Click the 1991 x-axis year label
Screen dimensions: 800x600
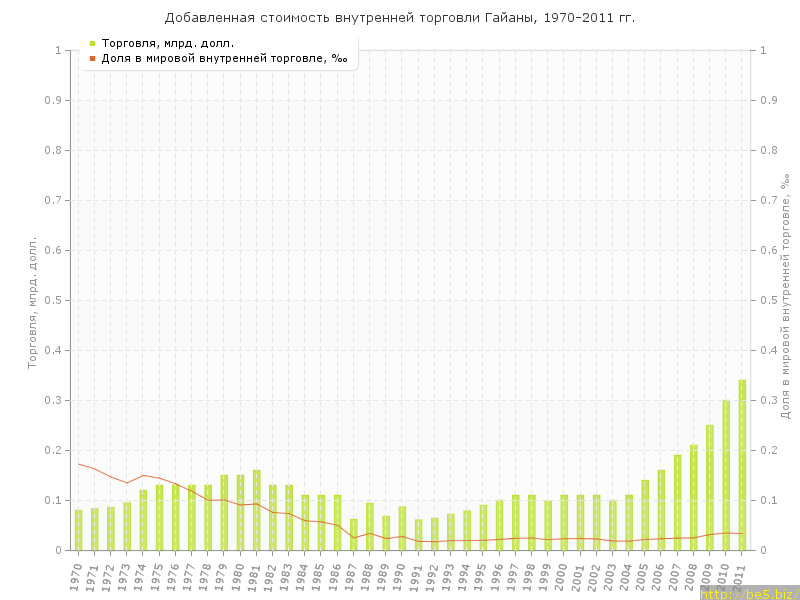coord(418,574)
